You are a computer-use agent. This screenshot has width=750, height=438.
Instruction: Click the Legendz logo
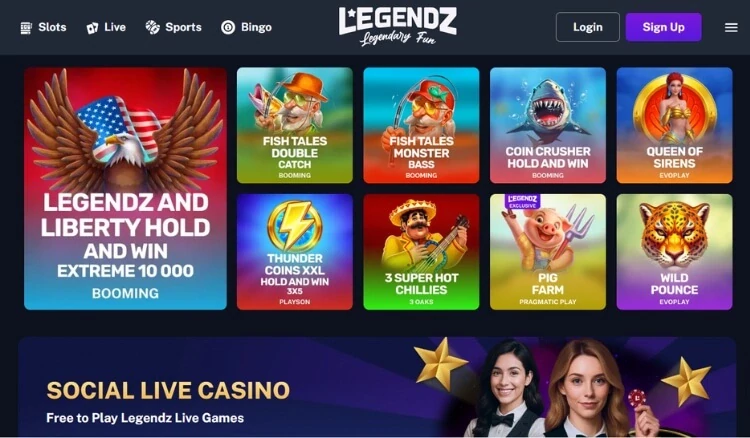click(397, 26)
